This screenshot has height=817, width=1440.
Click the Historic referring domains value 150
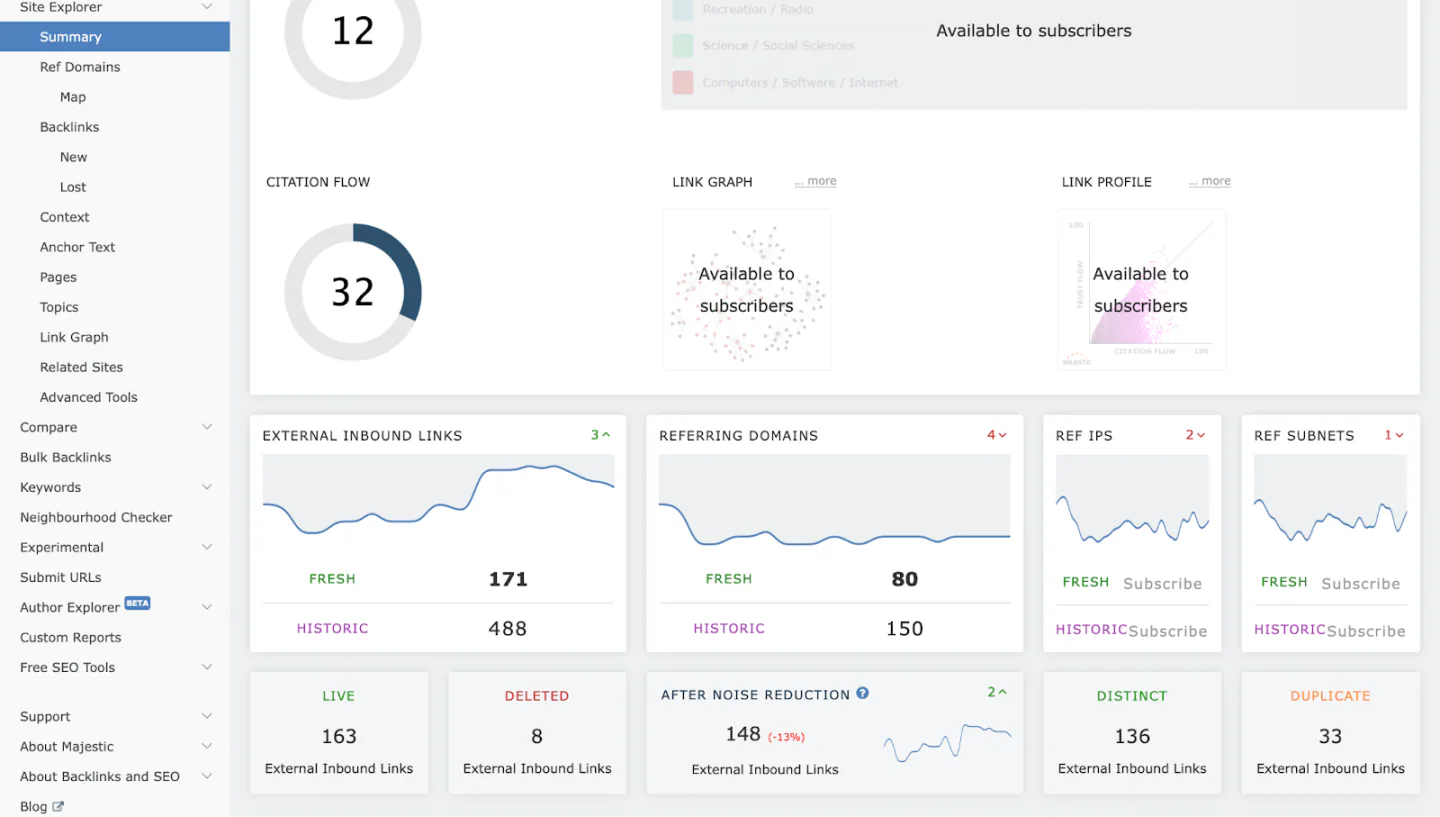(905, 629)
